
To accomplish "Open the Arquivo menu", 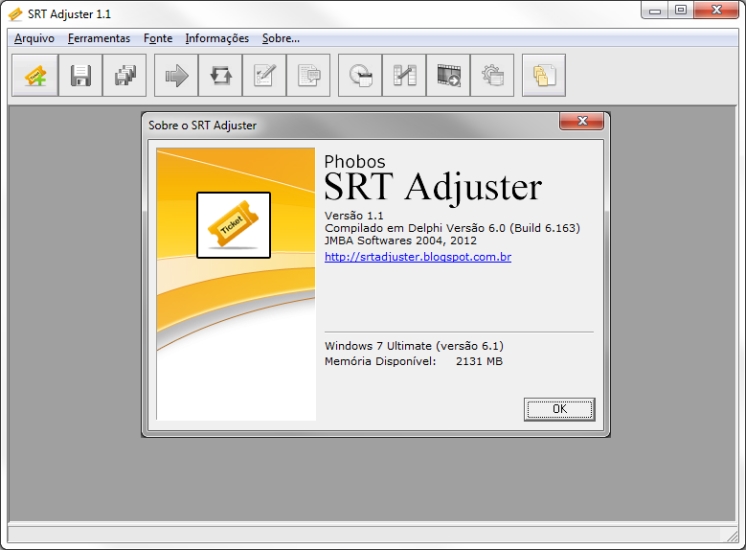I will (x=34, y=39).
